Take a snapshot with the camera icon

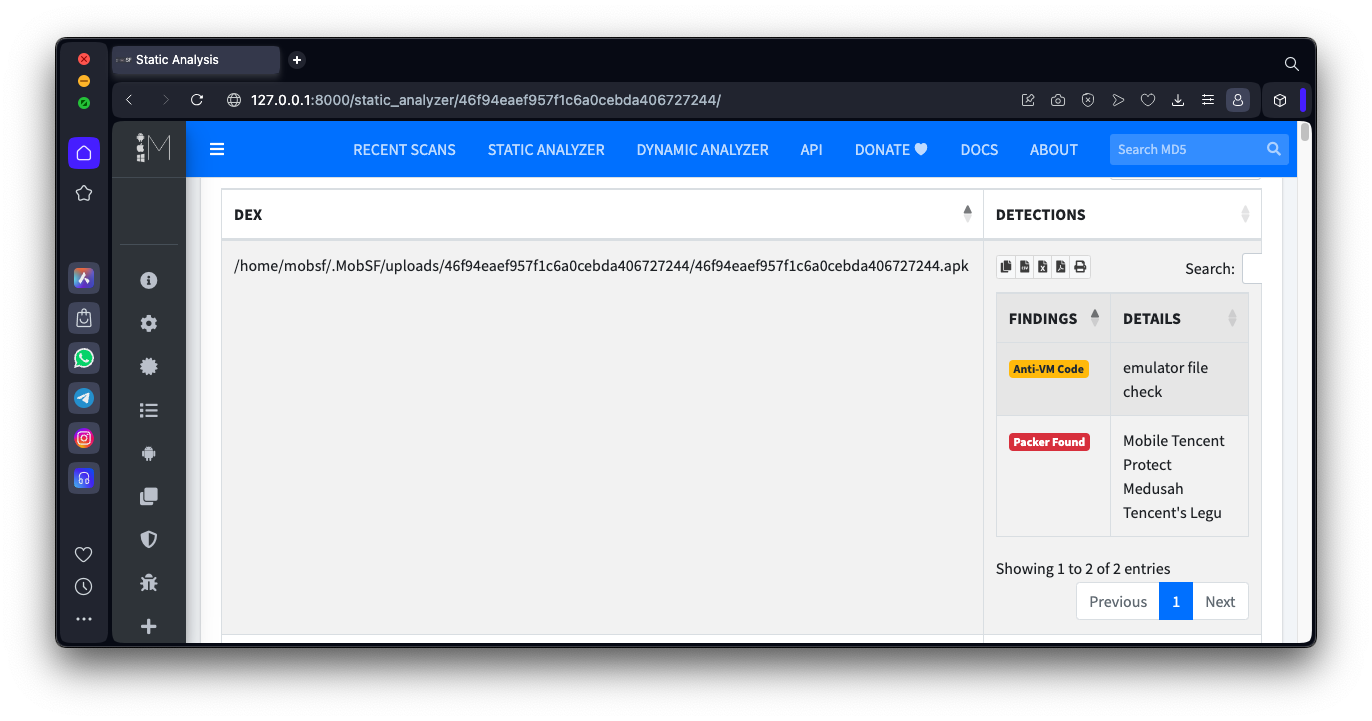pos(1058,100)
